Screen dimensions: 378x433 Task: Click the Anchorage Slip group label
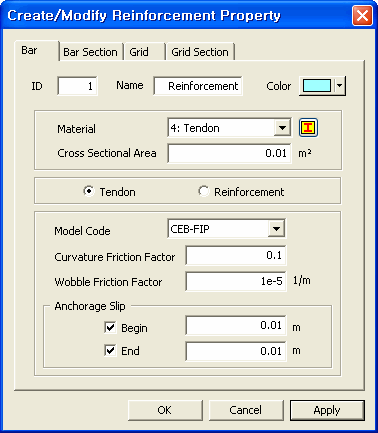[x=90, y=306]
